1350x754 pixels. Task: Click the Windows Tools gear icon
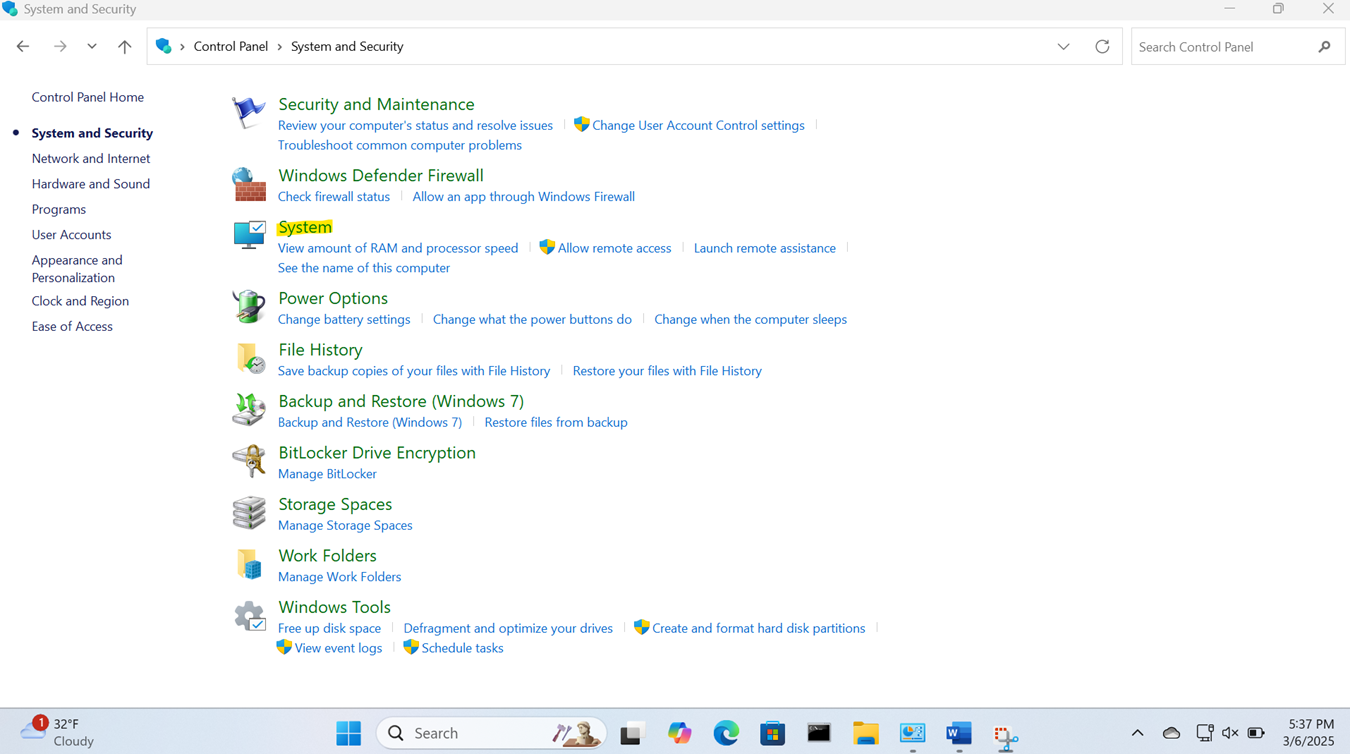click(249, 616)
